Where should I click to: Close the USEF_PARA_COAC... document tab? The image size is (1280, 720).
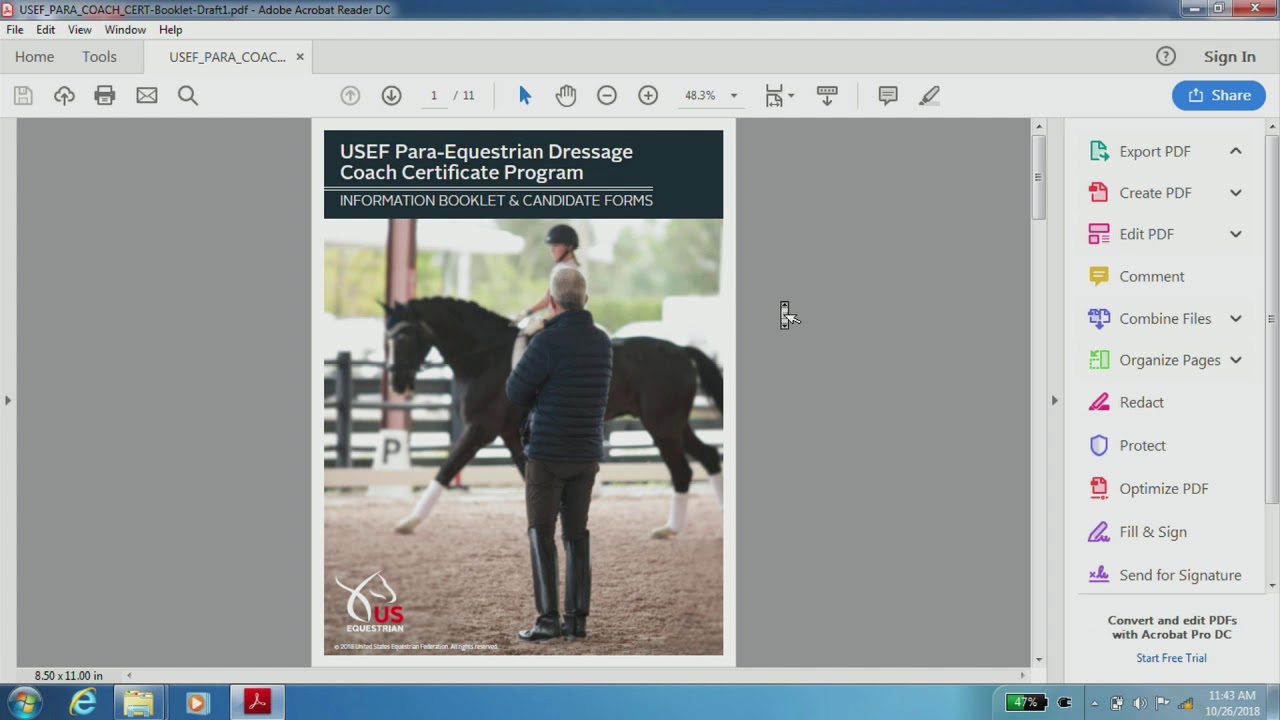click(x=299, y=57)
